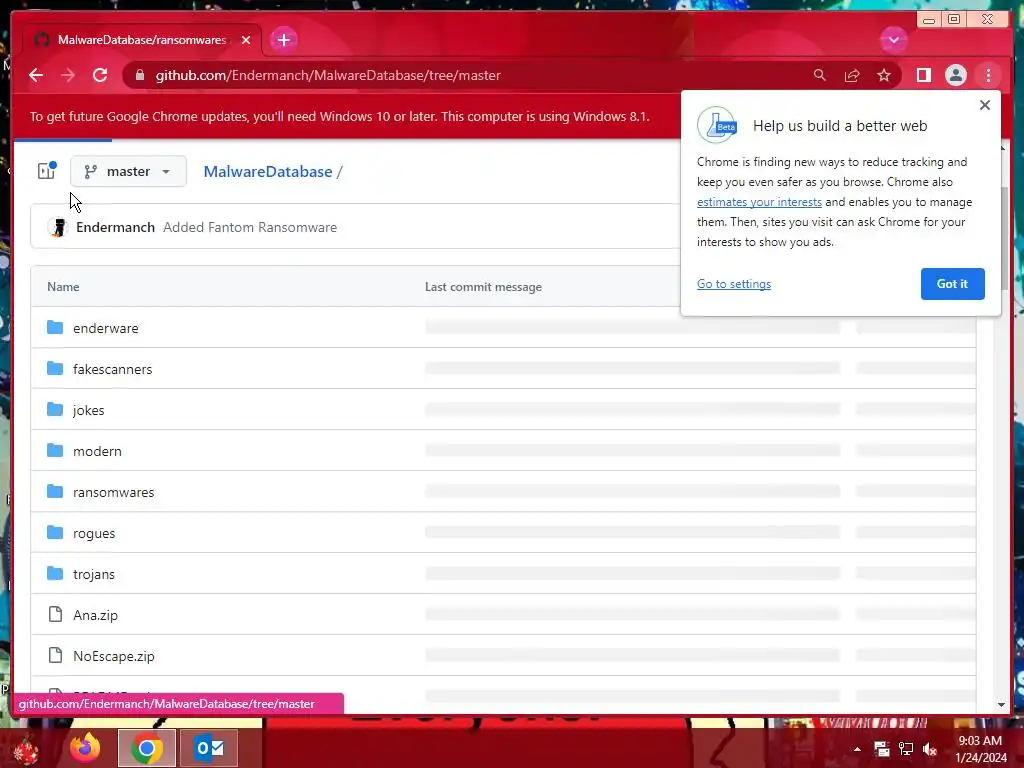Open the NoEscape.zip file
1024x768 pixels.
point(113,656)
